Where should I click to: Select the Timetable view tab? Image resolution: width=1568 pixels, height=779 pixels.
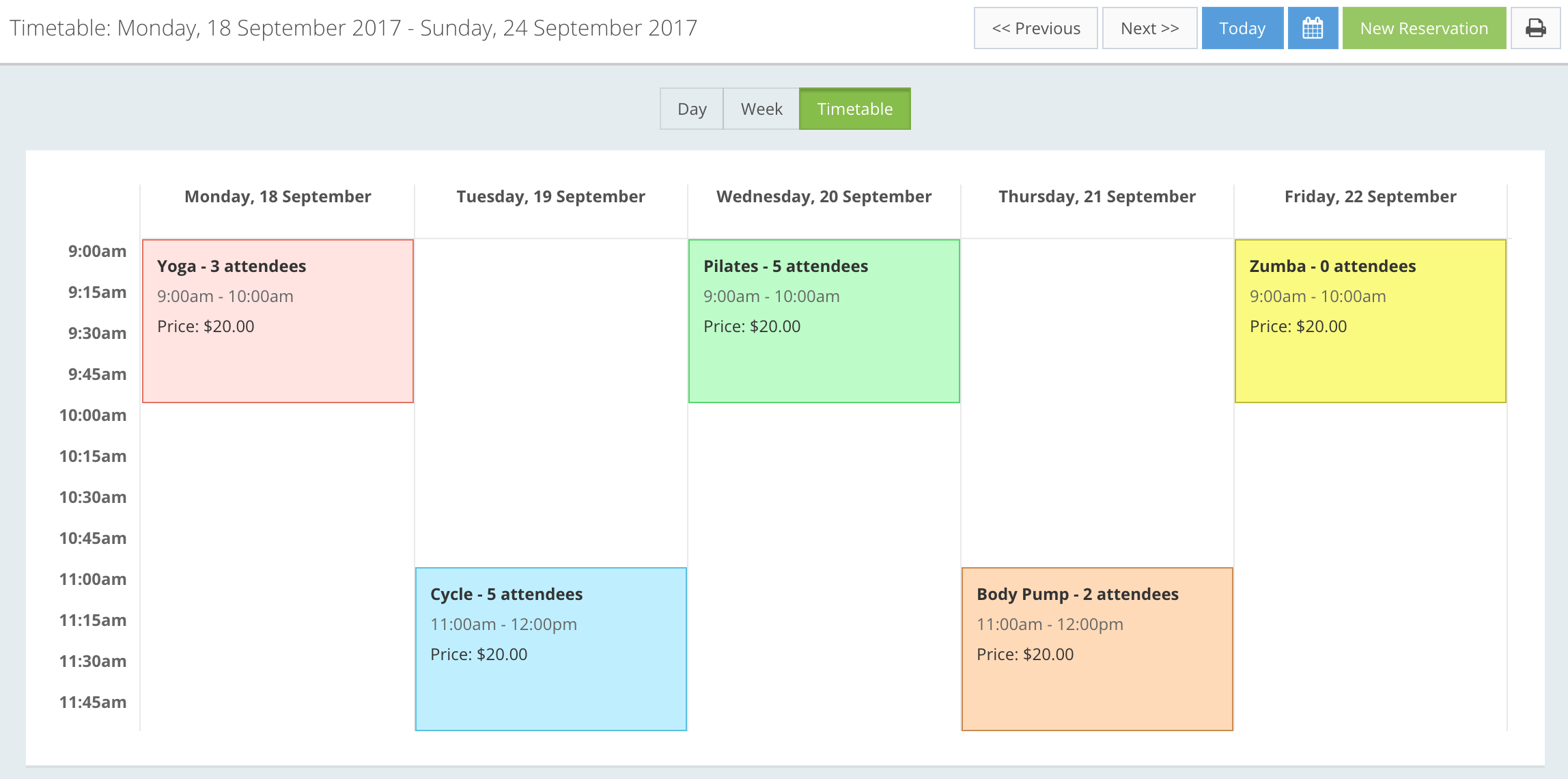854,108
